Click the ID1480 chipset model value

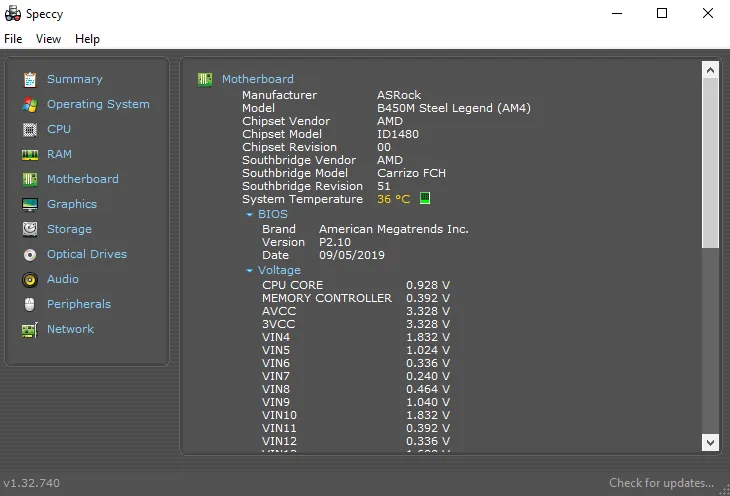pyautogui.click(x=398, y=134)
